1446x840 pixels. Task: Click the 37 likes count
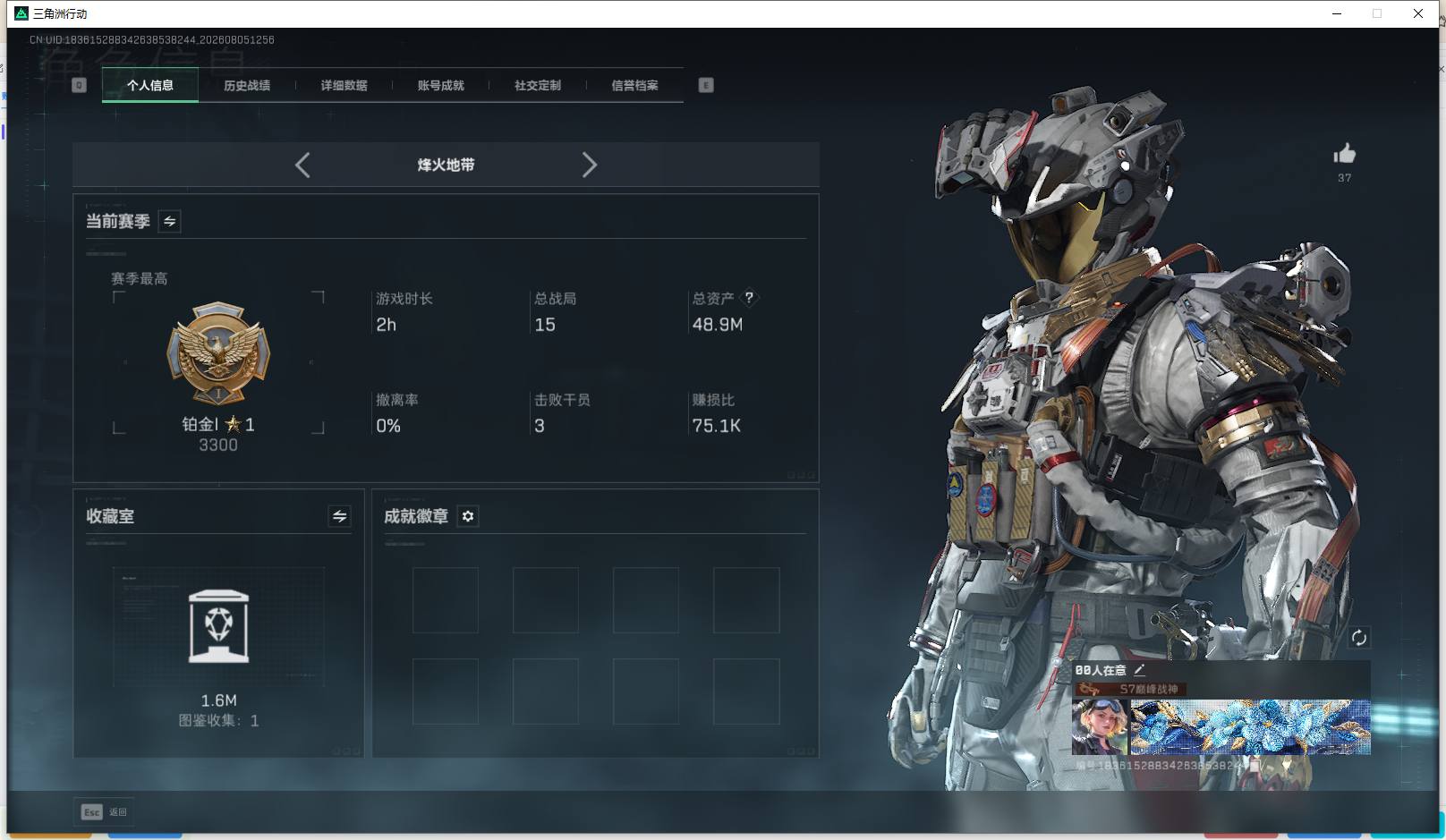1344,178
